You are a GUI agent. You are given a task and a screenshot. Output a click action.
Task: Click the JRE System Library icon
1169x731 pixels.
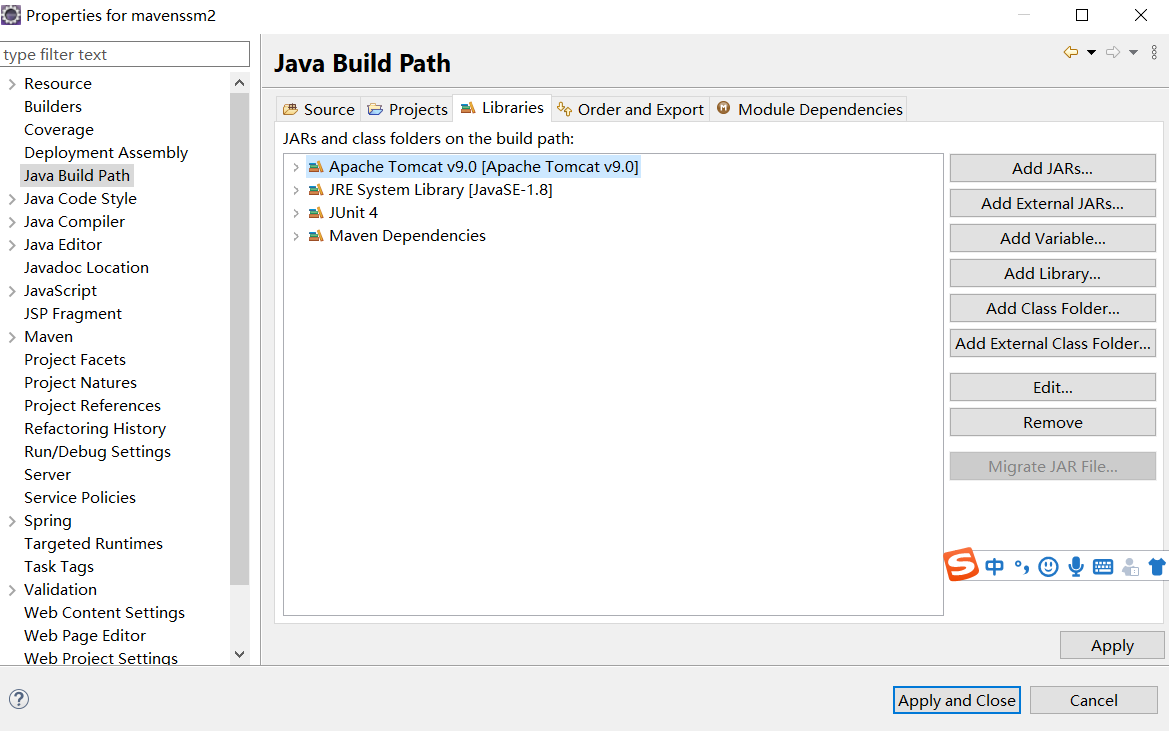316,190
